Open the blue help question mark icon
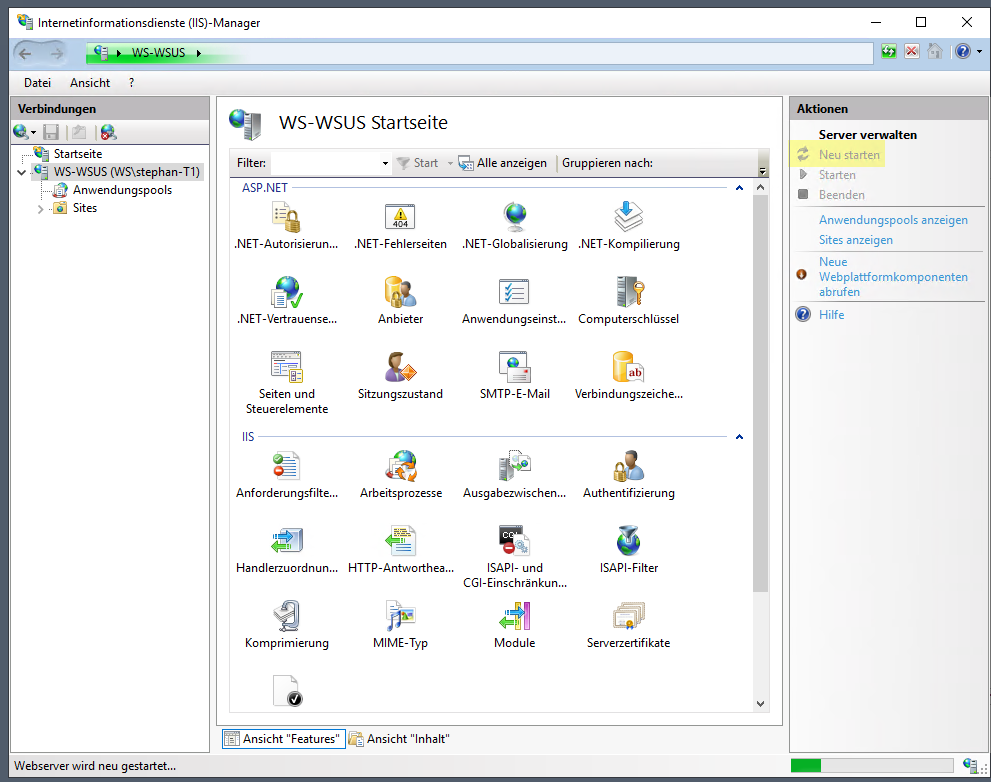Screen dimensions: 991x782 coord(963,52)
